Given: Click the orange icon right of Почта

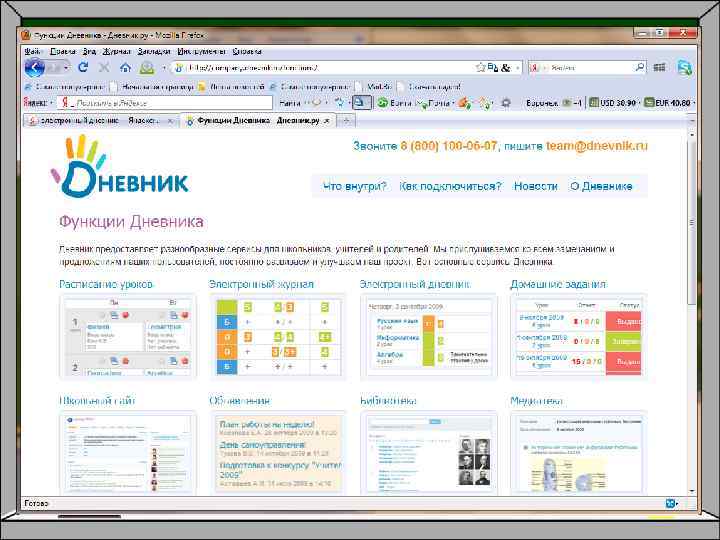Looking at the screenshot, I should click(x=465, y=103).
